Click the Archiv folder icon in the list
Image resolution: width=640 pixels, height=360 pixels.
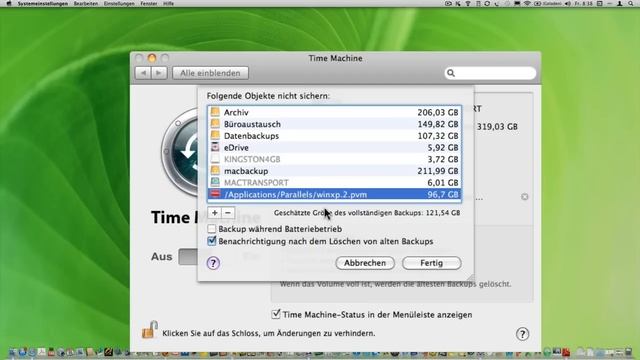click(x=215, y=112)
